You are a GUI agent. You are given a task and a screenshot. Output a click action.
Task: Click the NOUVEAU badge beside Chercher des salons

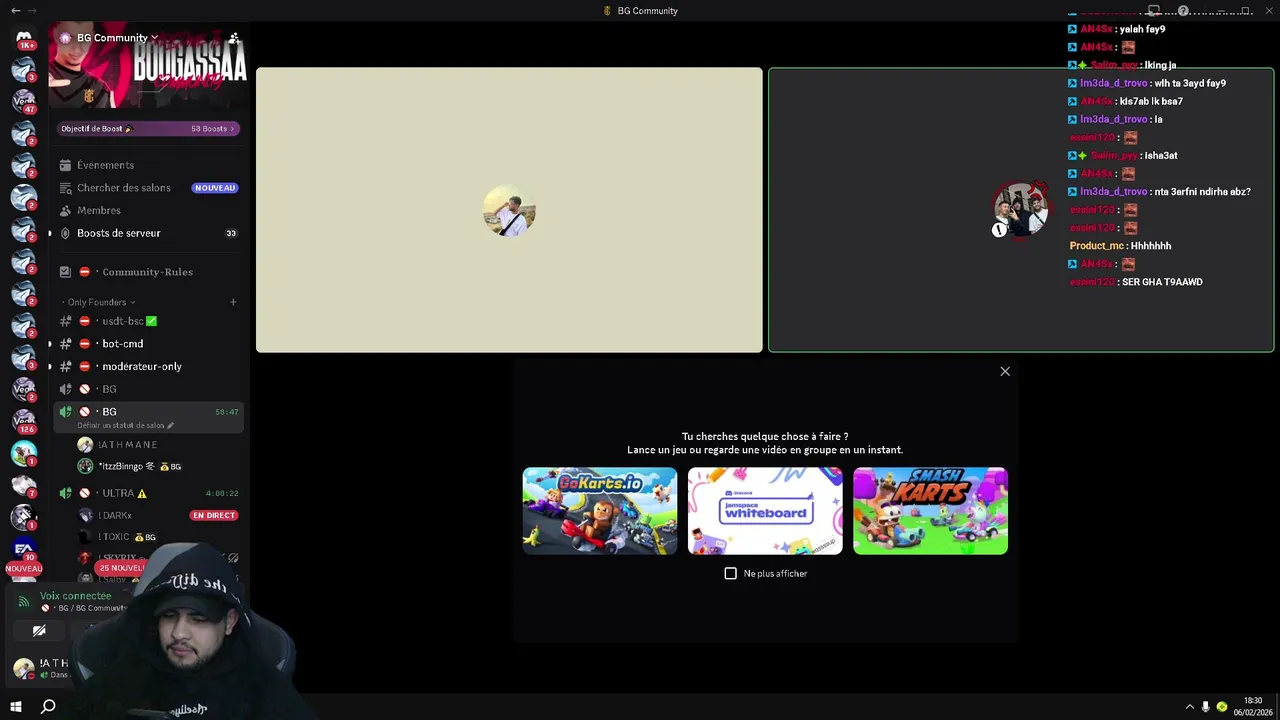pyautogui.click(x=215, y=188)
